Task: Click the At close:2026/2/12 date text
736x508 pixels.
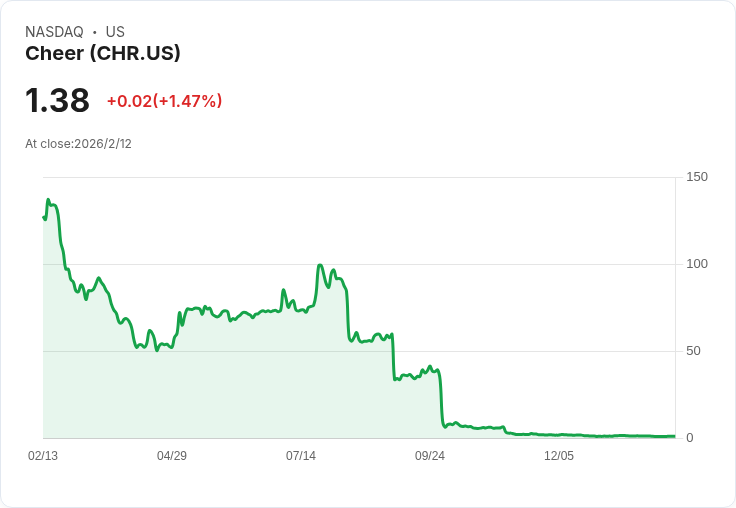Action: point(78,144)
